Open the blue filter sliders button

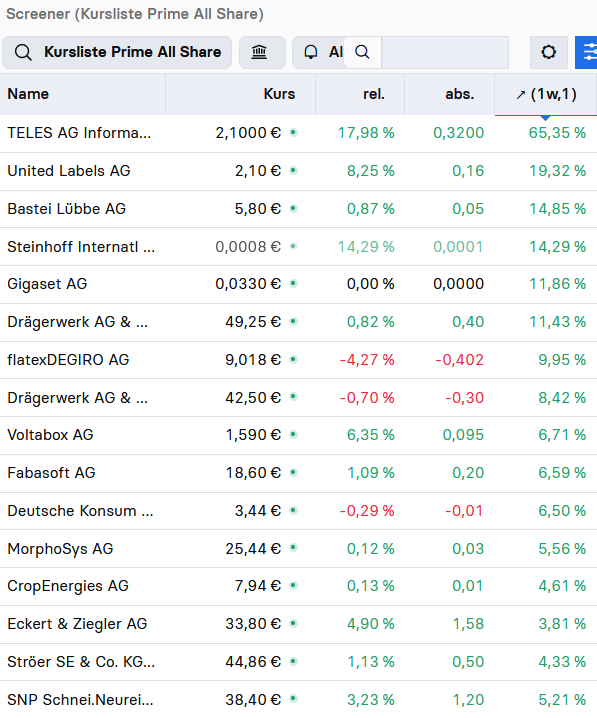(x=587, y=52)
